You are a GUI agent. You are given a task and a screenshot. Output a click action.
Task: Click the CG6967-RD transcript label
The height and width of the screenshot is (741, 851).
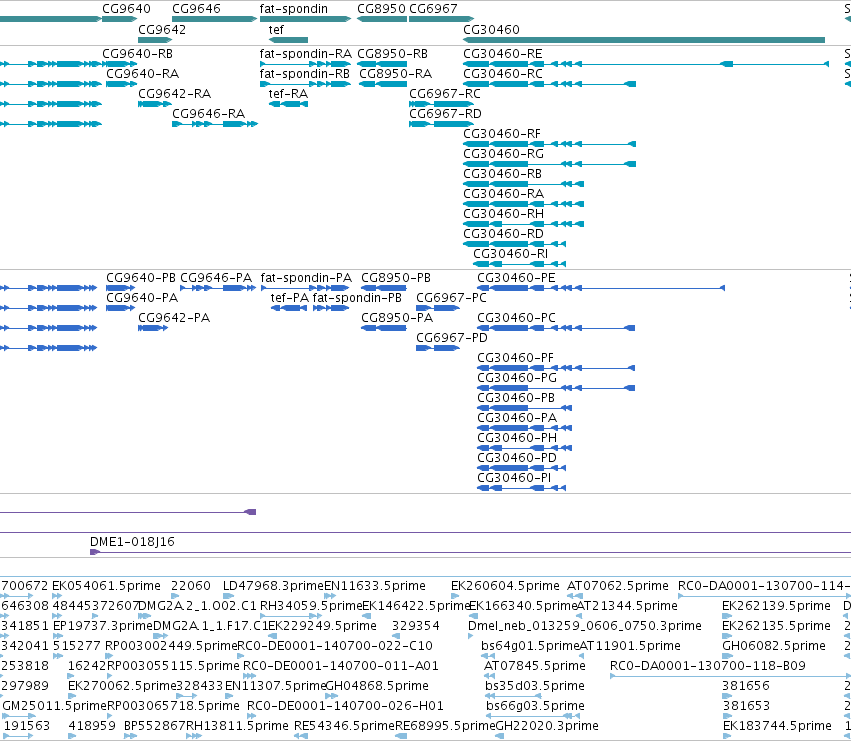tap(445, 113)
